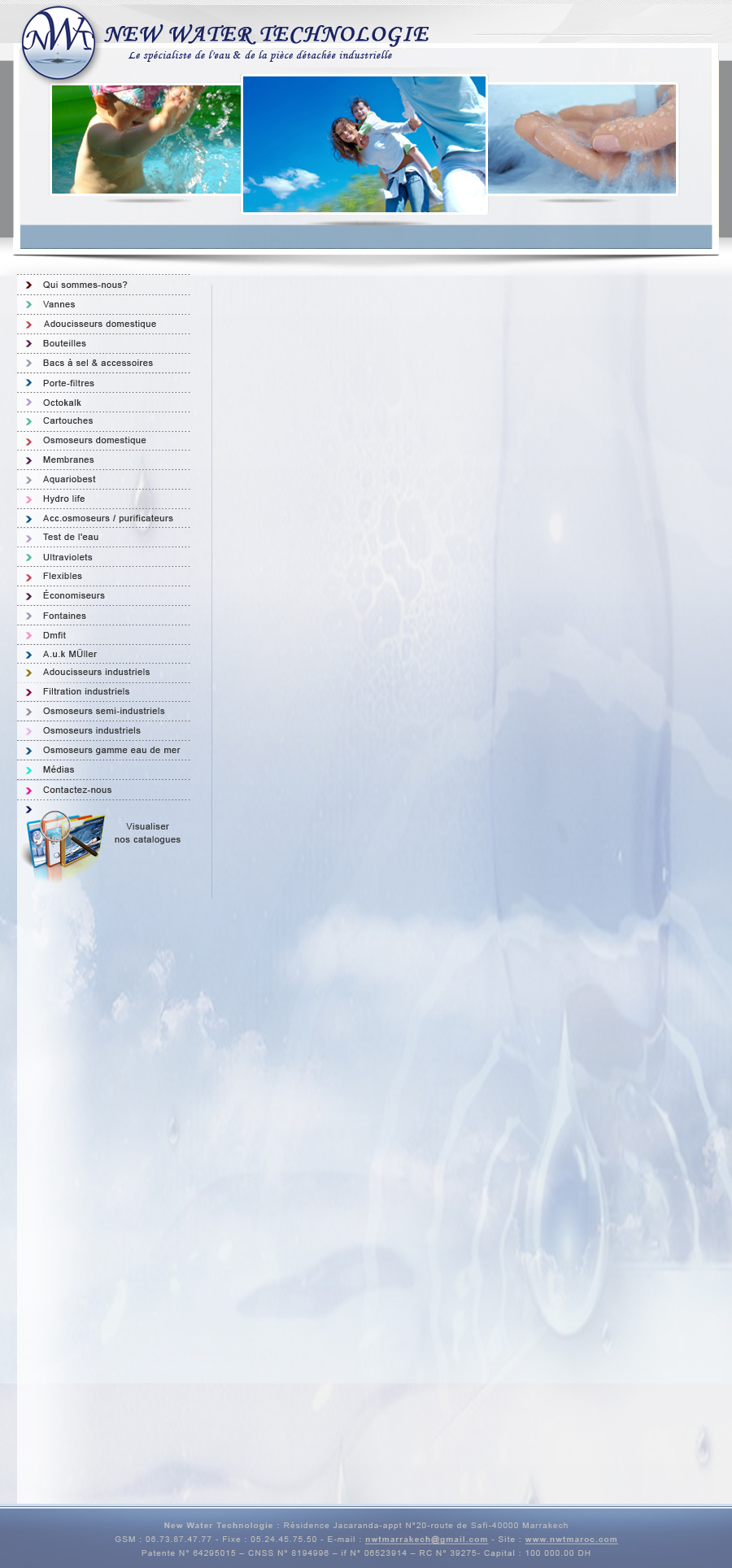
Task: Open Osmoseurs domestique category
Action: (94, 440)
